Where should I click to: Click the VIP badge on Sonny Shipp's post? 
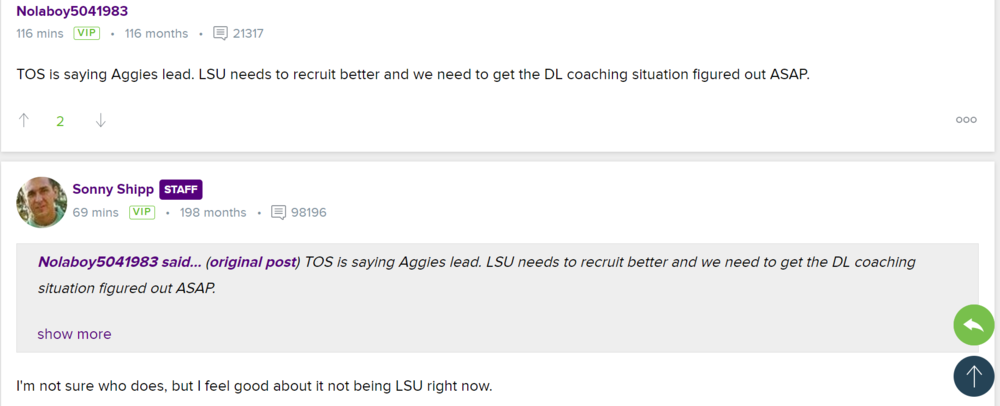(142, 212)
